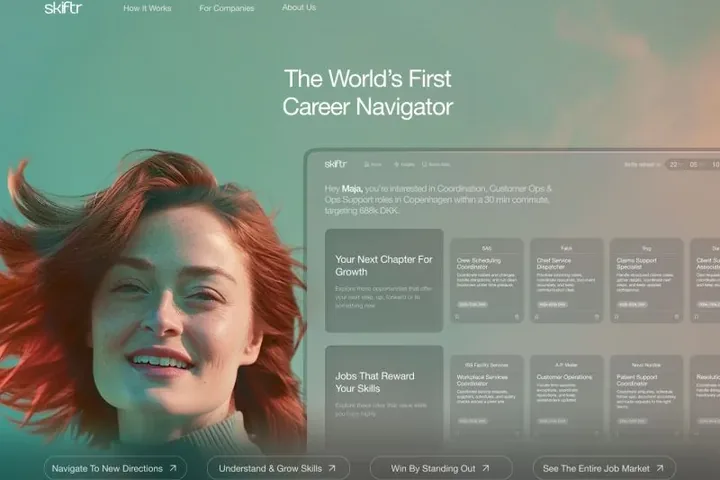The image size is (720, 480).
Task: Click the See The Entire Job Market button
Action: click(x=604, y=468)
